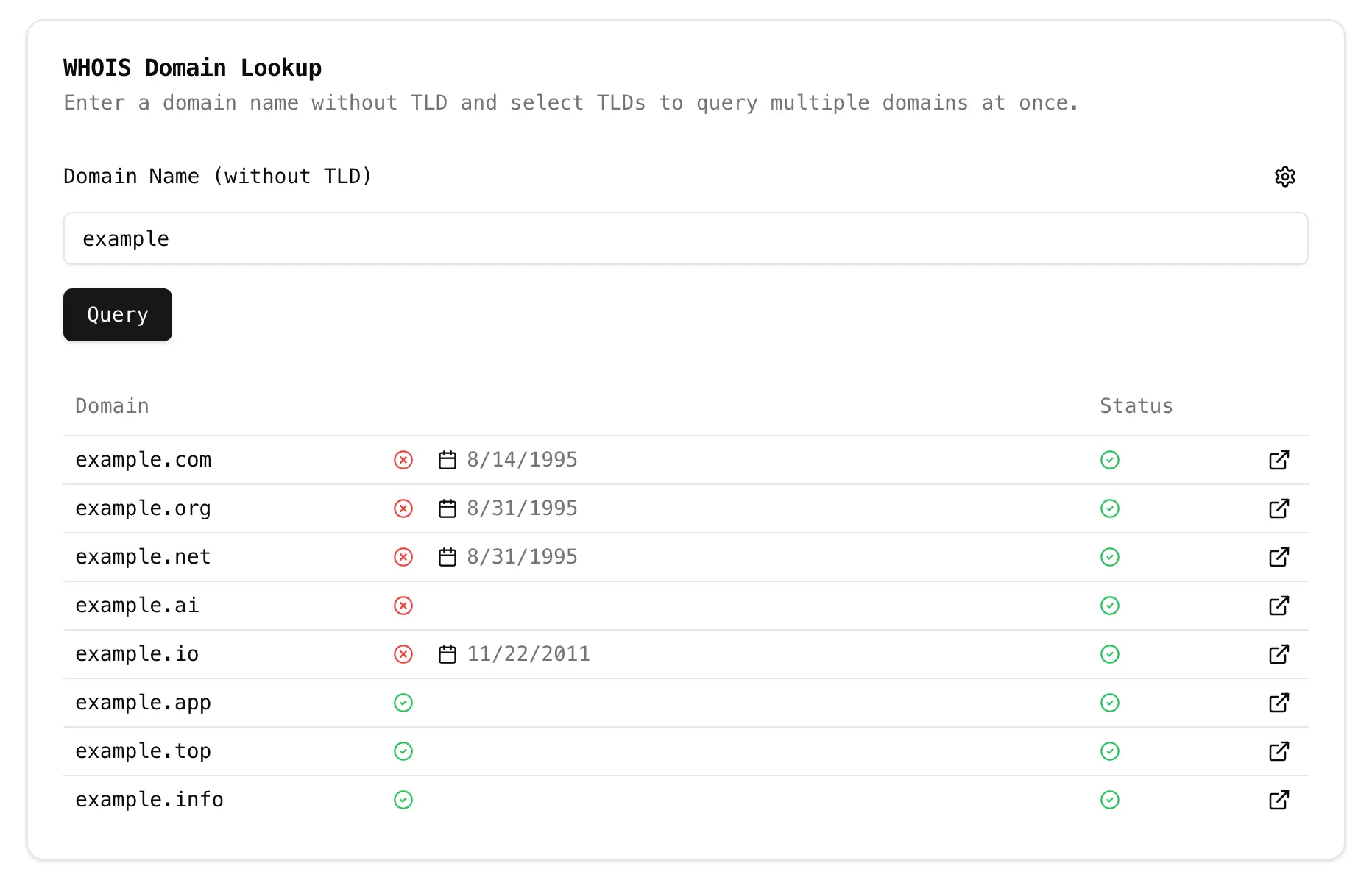Click the green availability icon for example.app

pos(403,703)
